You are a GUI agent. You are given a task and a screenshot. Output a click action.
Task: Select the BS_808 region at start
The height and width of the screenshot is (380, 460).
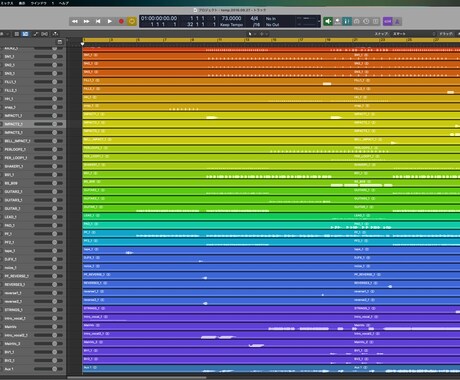pos(218,183)
